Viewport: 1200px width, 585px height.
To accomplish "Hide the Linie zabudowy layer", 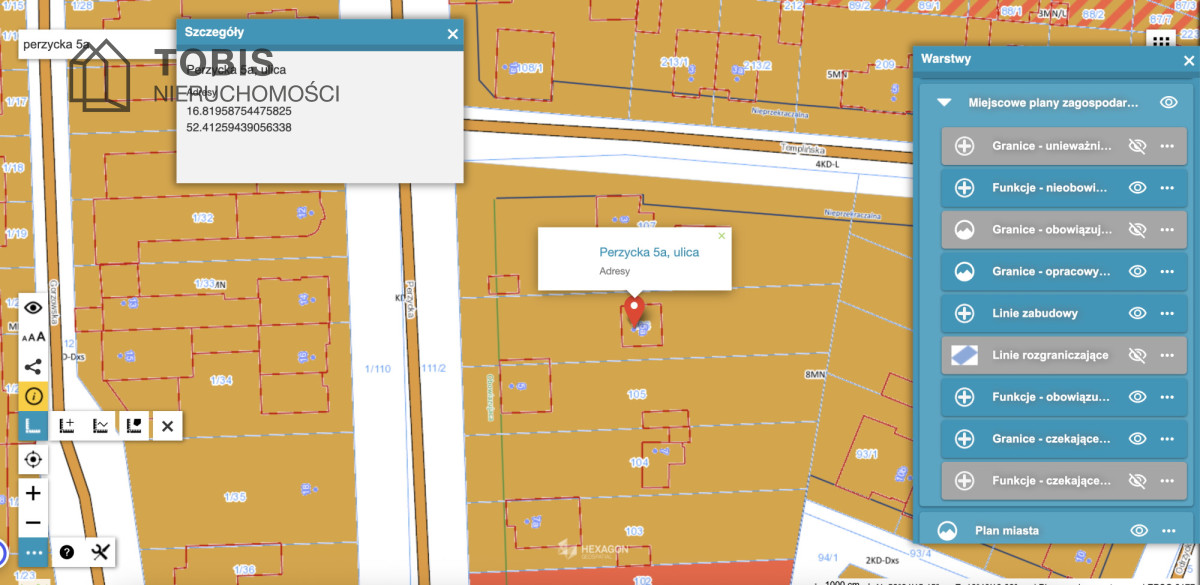I will pyautogui.click(x=1137, y=313).
